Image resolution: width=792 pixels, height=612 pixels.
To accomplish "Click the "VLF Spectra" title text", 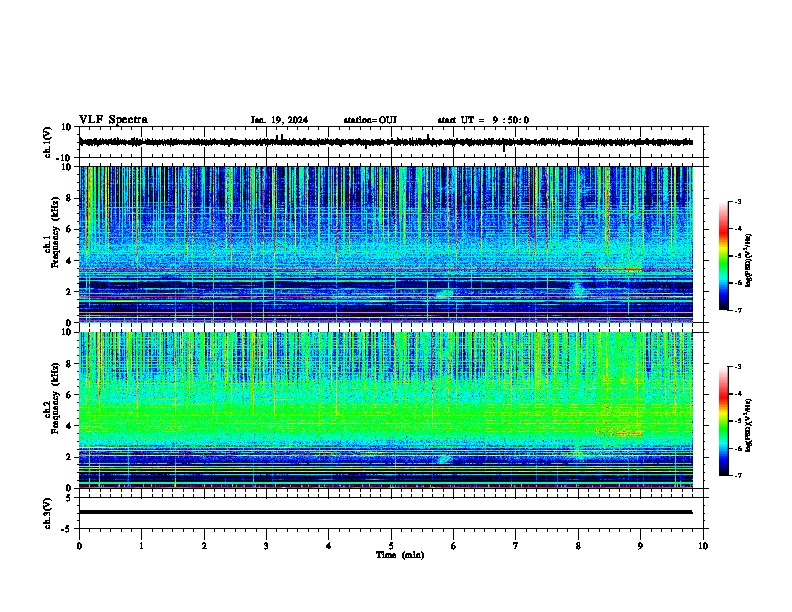I will pos(113,120).
